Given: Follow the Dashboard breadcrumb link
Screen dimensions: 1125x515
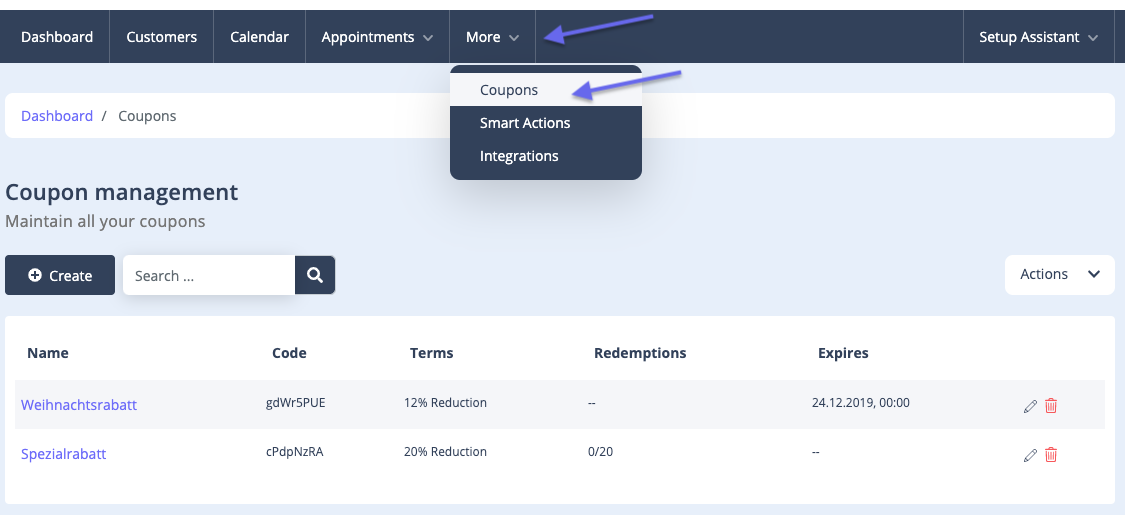Looking at the screenshot, I should click(x=57, y=116).
